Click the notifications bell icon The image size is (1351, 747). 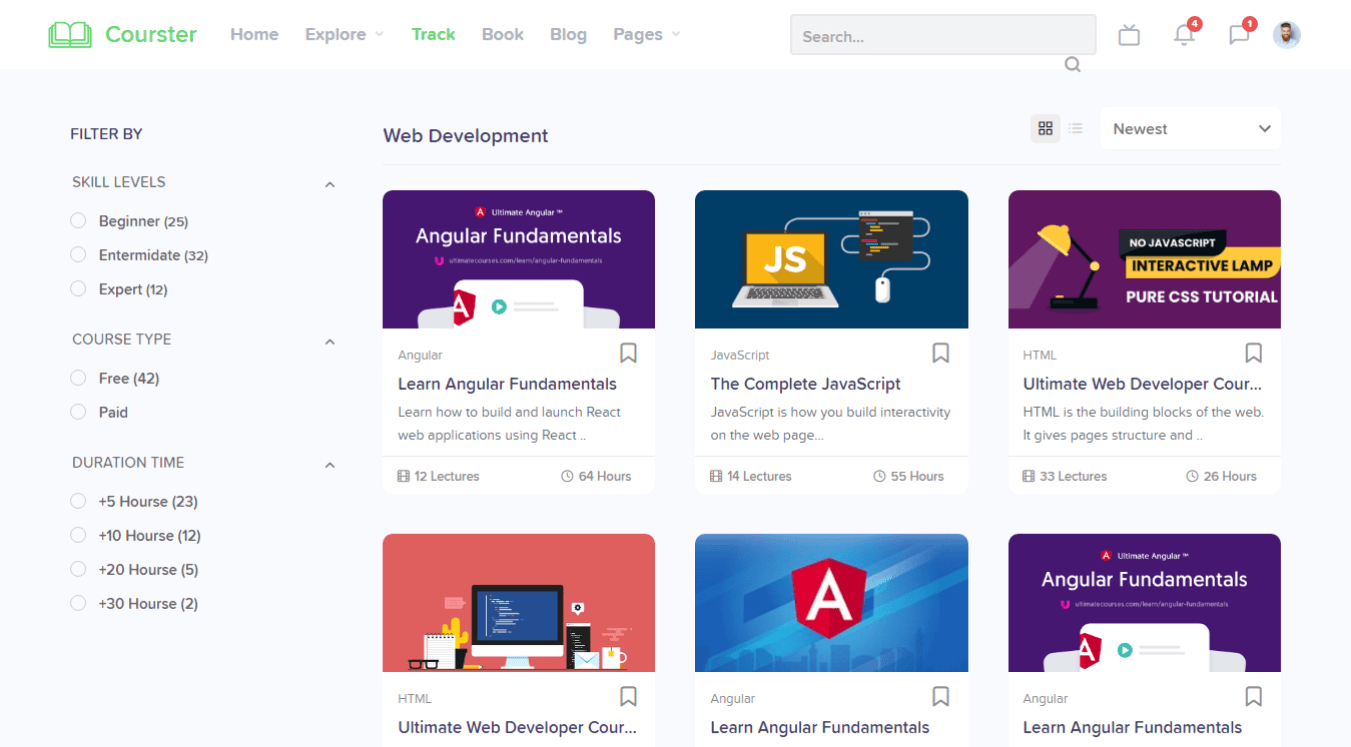click(1184, 35)
